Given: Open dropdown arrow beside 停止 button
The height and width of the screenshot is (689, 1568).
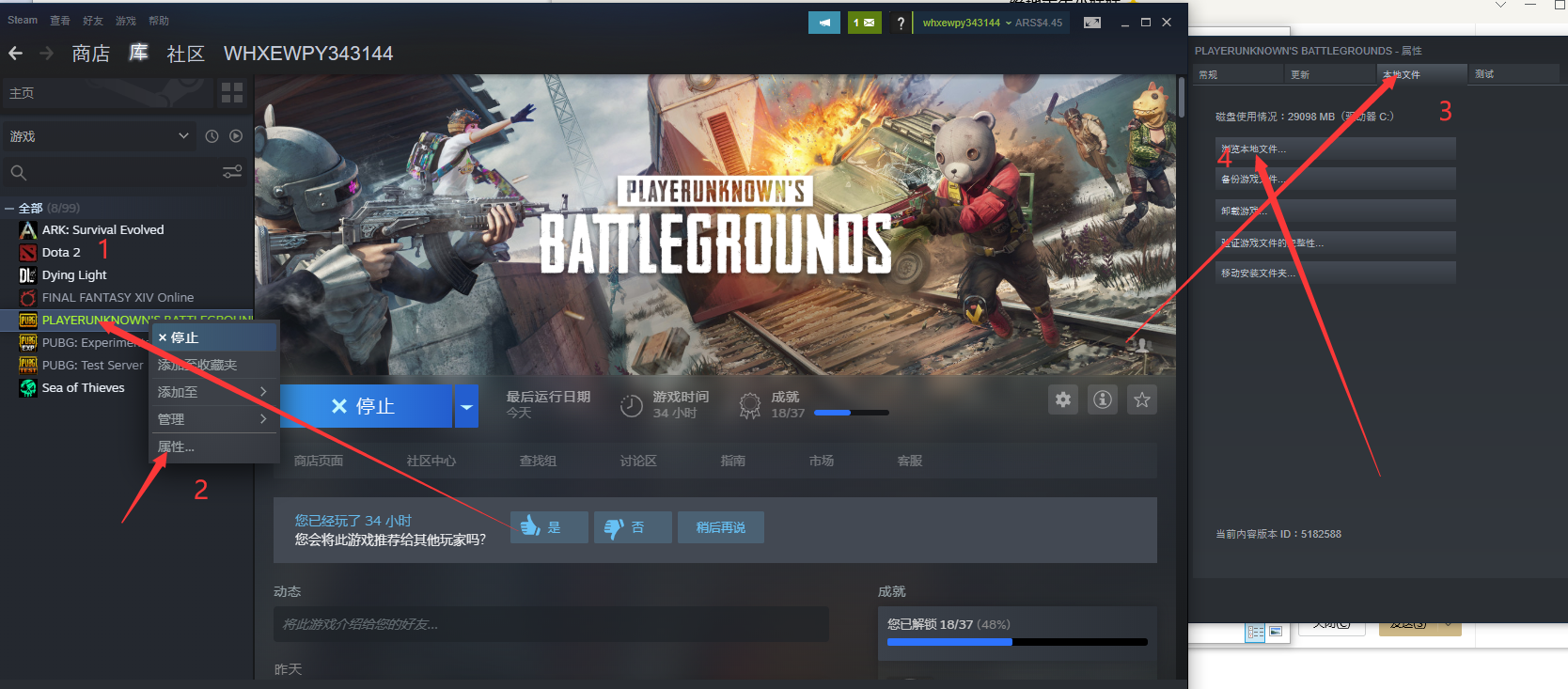Looking at the screenshot, I should 466,406.
